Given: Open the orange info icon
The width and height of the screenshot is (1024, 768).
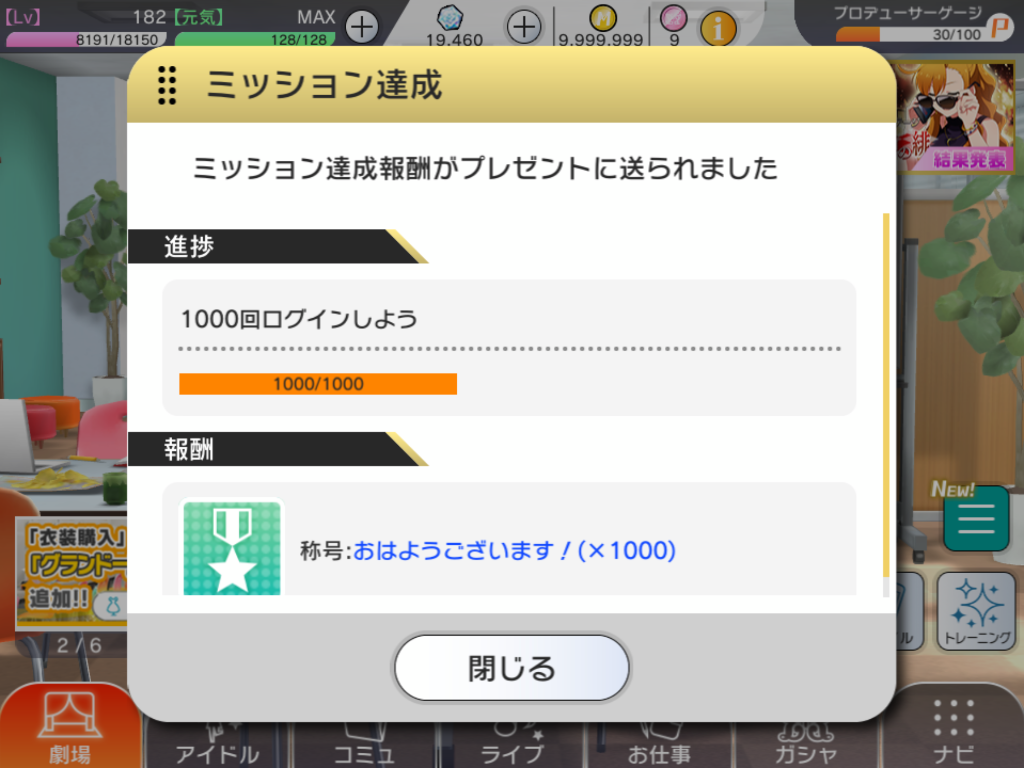Looking at the screenshot, I should (718, 28).
